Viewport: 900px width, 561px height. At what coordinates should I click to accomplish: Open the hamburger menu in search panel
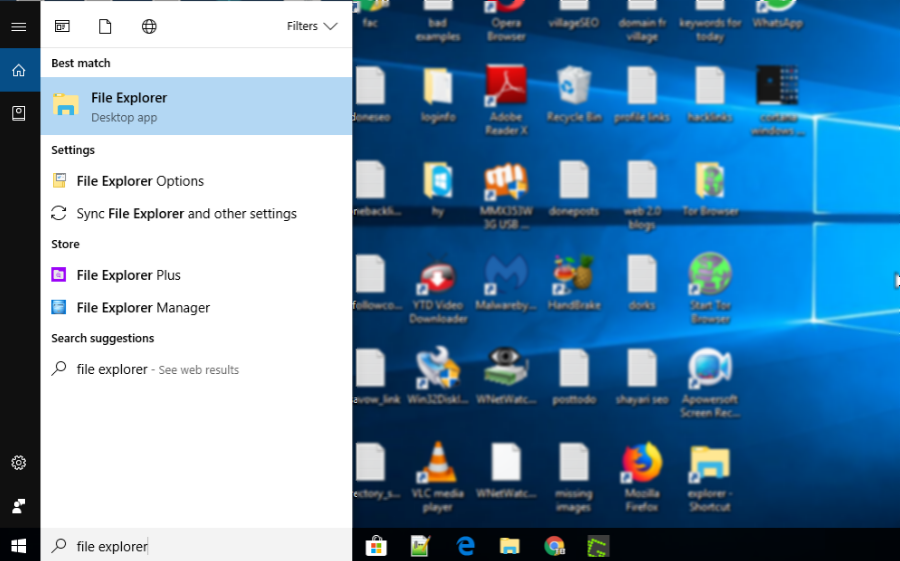coord(19,26)
